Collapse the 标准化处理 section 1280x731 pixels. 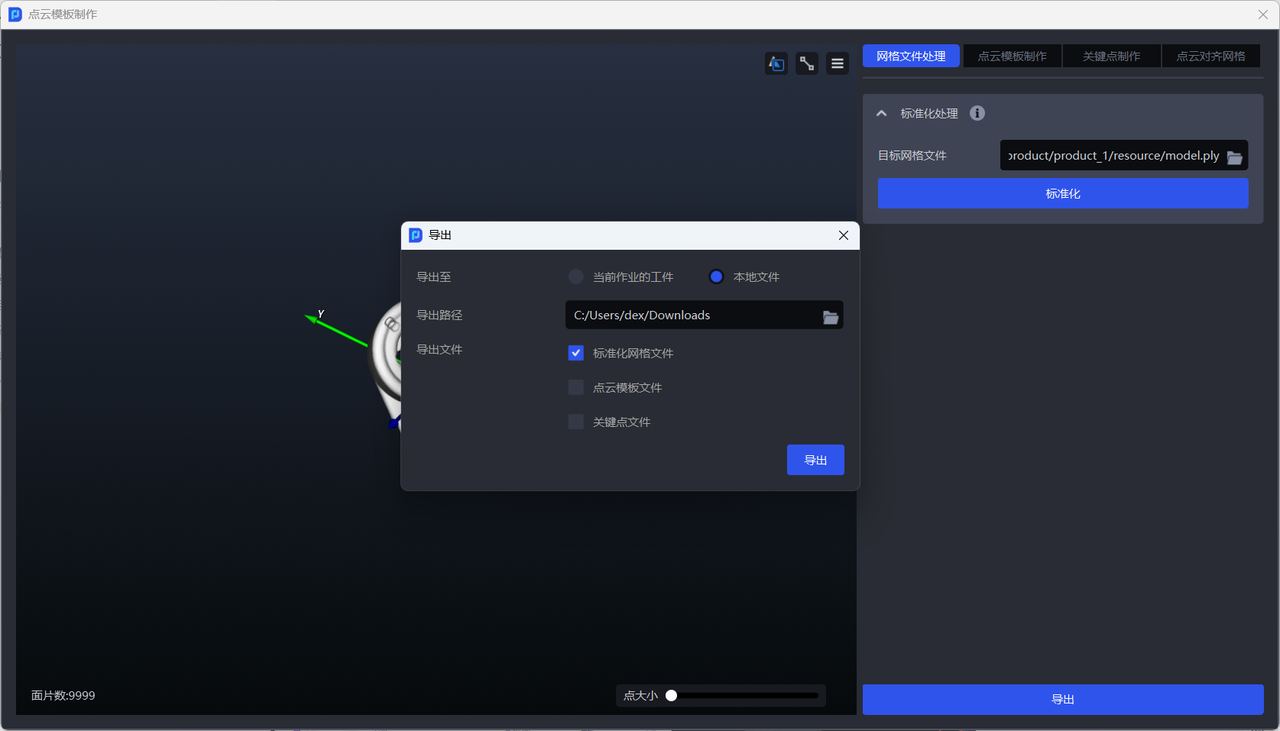(x=881, y=114)
